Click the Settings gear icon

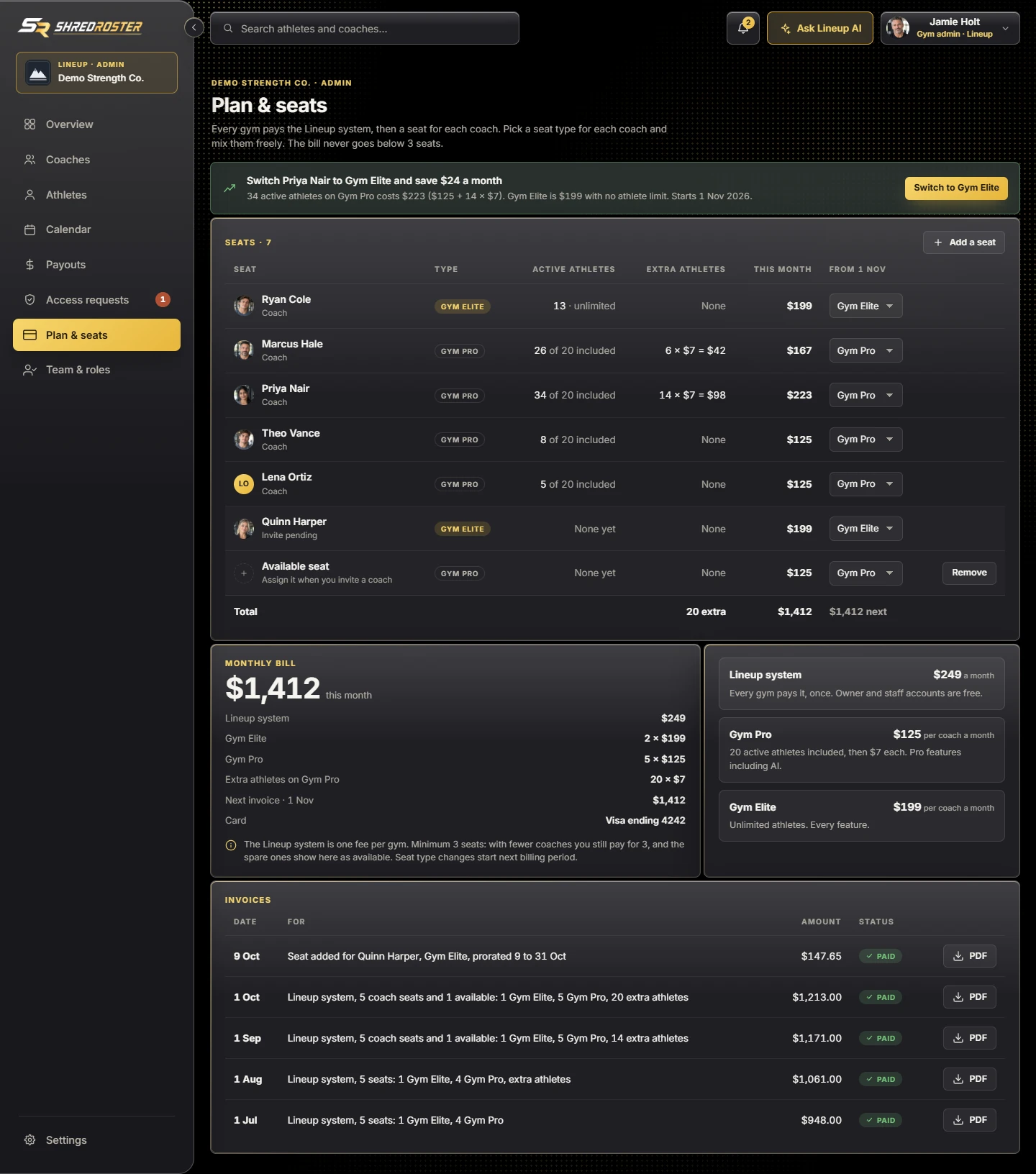pos(29,1140)
